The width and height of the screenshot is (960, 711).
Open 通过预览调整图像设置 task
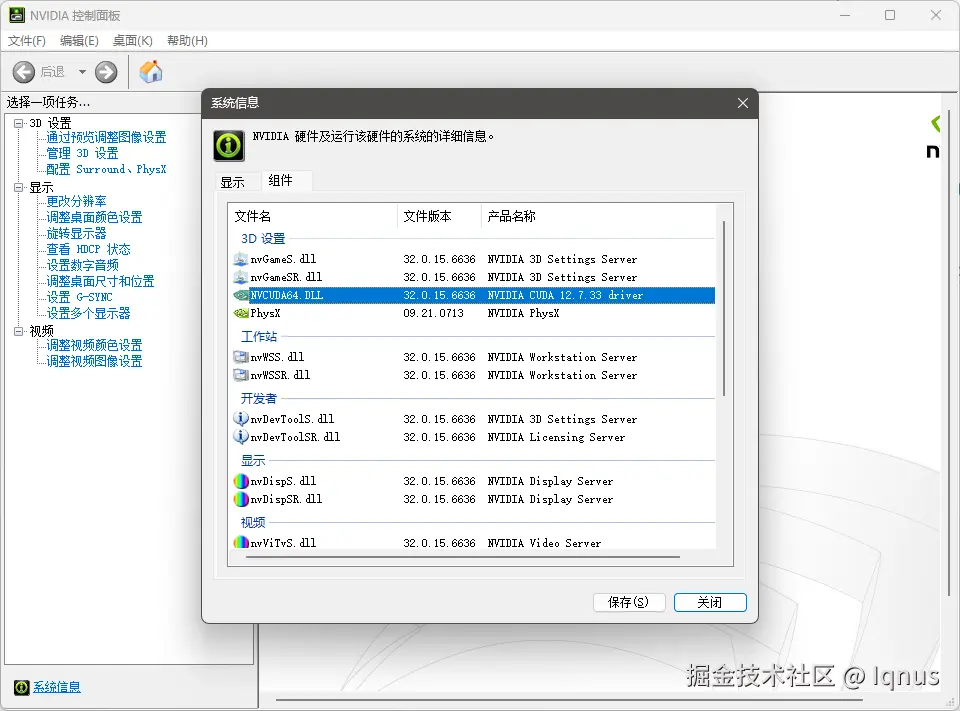pyautogui.click(x=107, y=137)
